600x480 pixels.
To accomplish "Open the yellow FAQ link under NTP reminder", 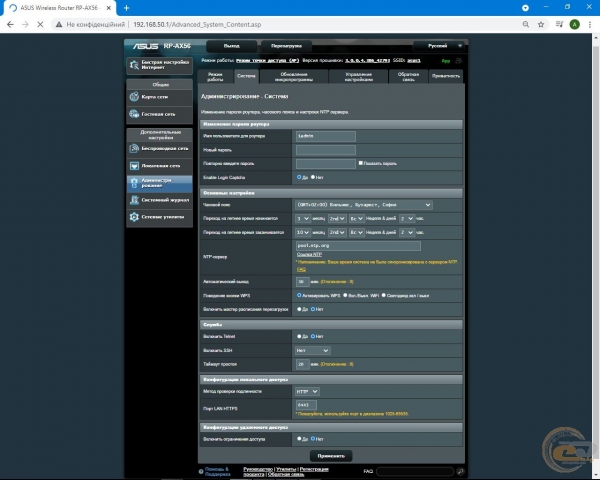I will click(x=301, y=269).
